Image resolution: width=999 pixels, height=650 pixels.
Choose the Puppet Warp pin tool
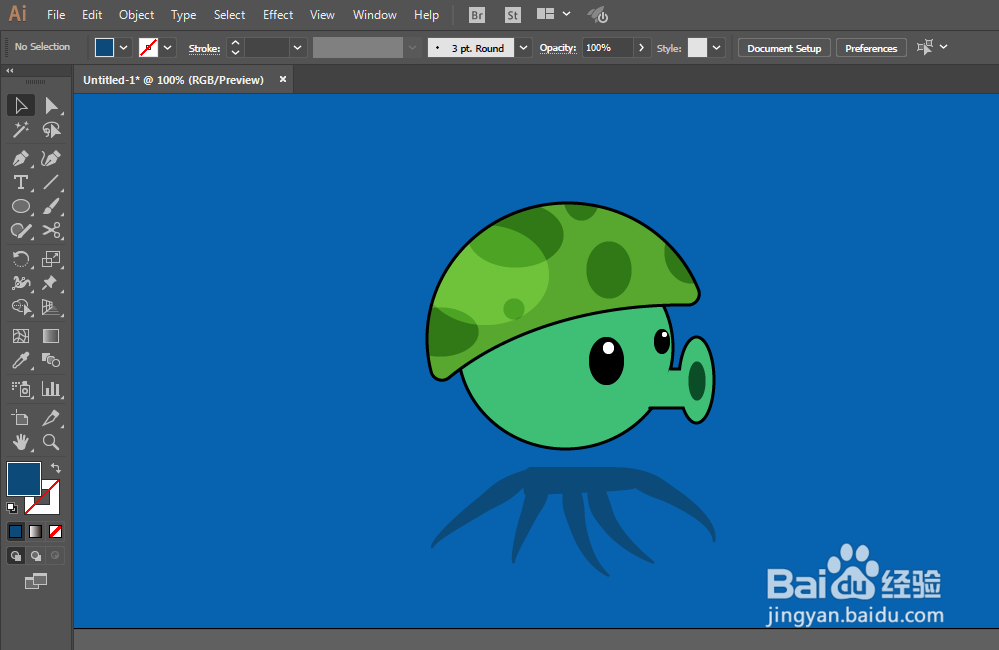point(51,283)
